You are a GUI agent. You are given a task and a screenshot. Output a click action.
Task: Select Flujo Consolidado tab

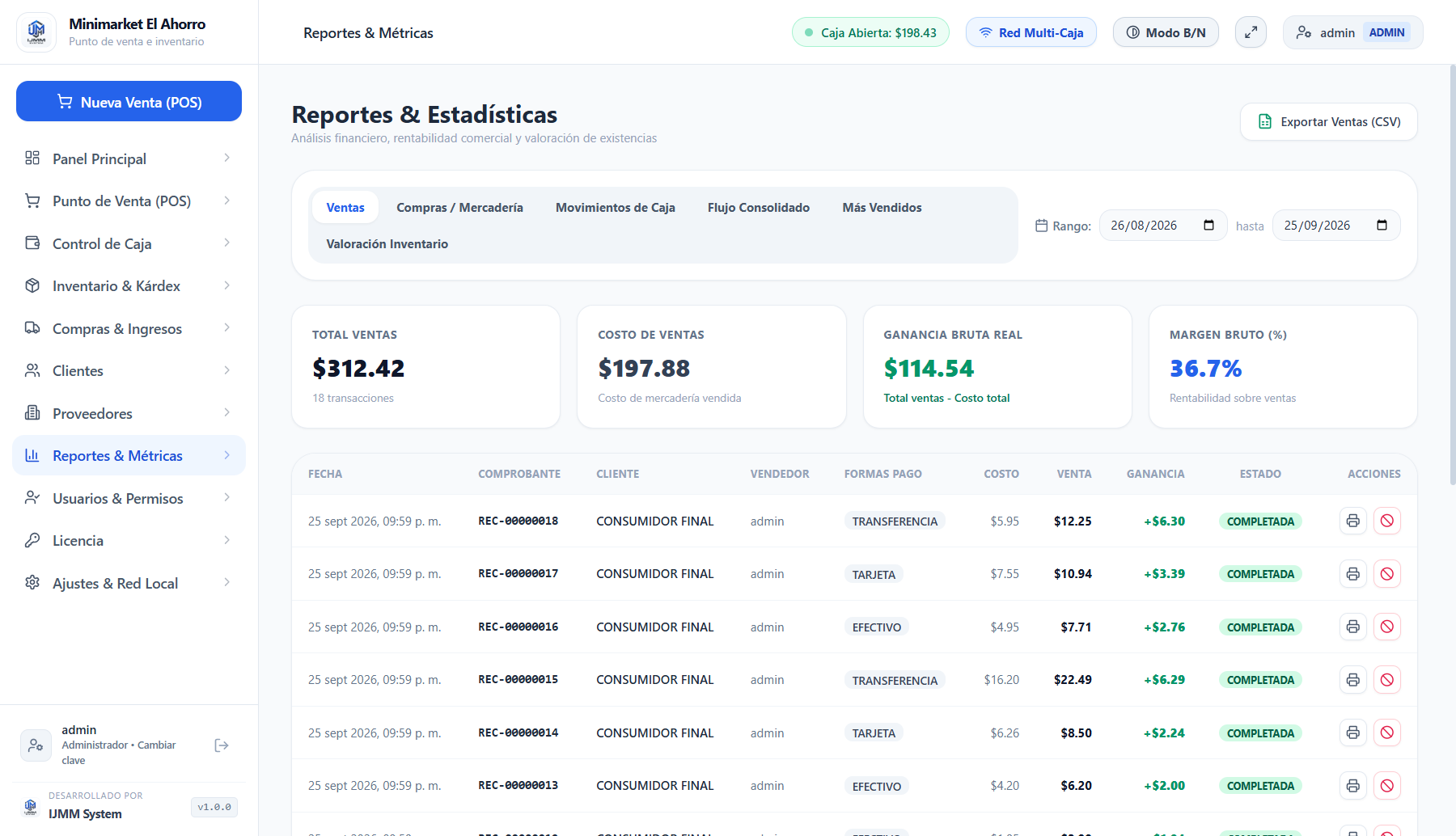758,208
